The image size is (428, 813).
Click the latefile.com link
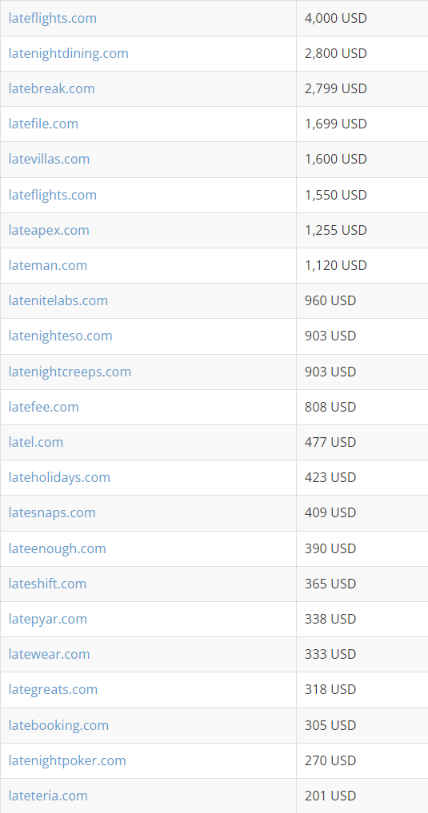pos(43,124)
